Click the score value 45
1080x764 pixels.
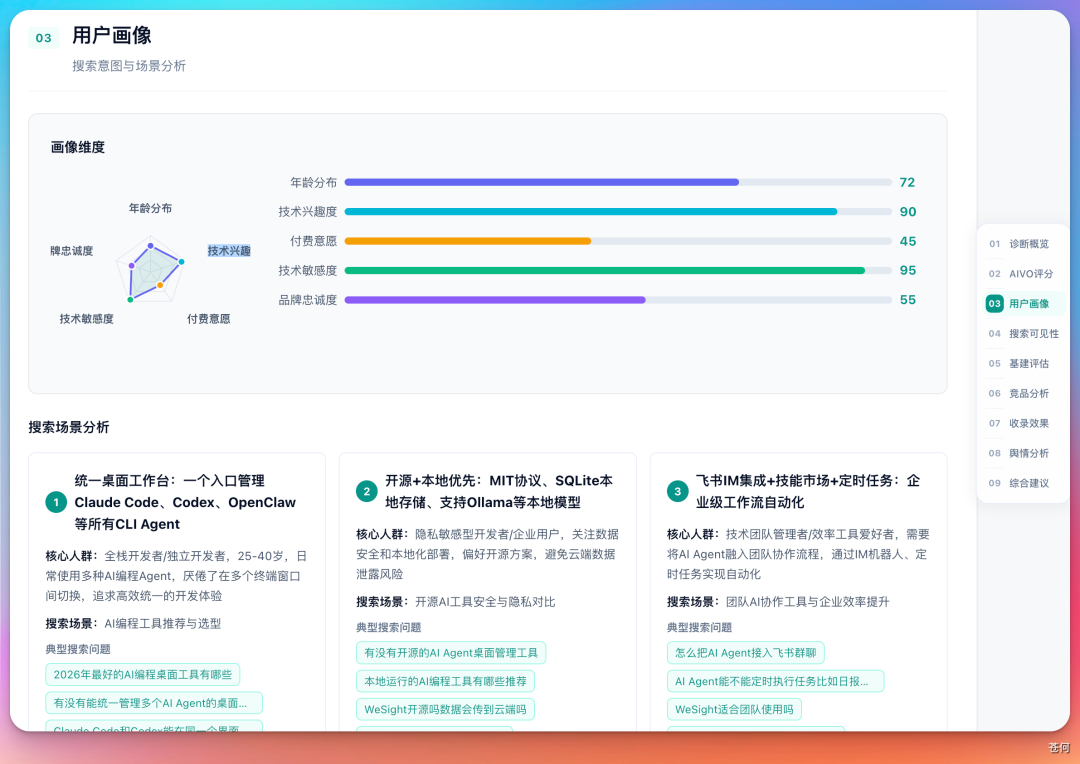pos(908,241)
